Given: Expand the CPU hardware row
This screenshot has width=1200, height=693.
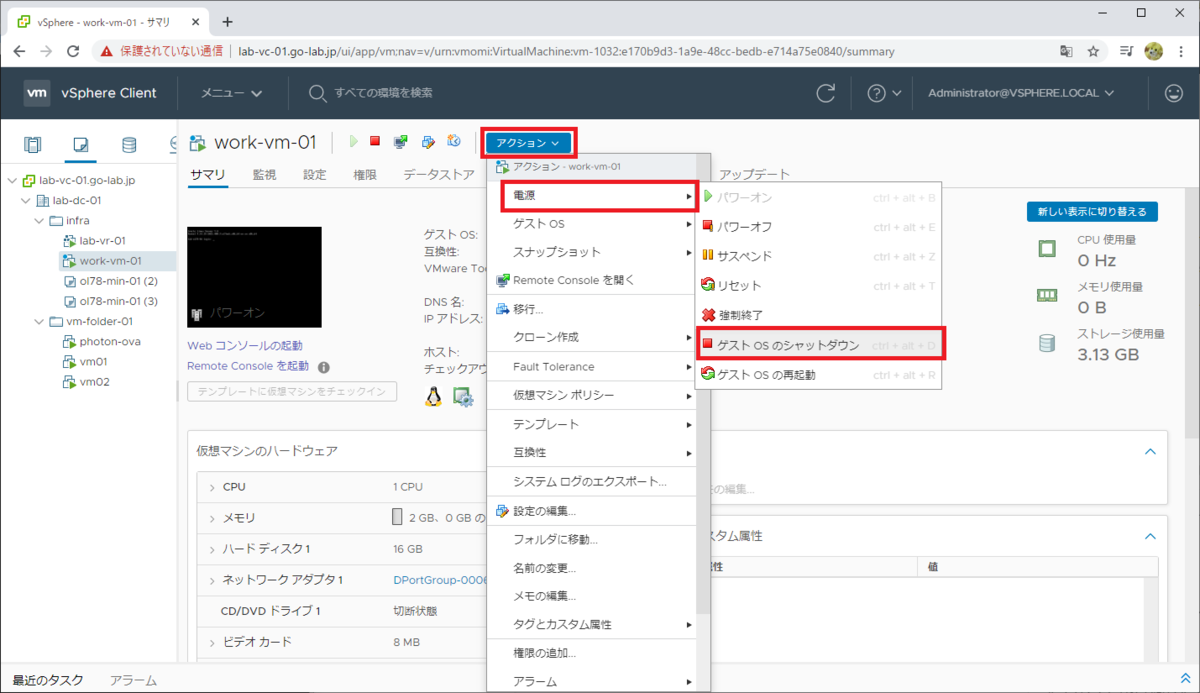Looking at the screenshot, I should coord(212,487).
